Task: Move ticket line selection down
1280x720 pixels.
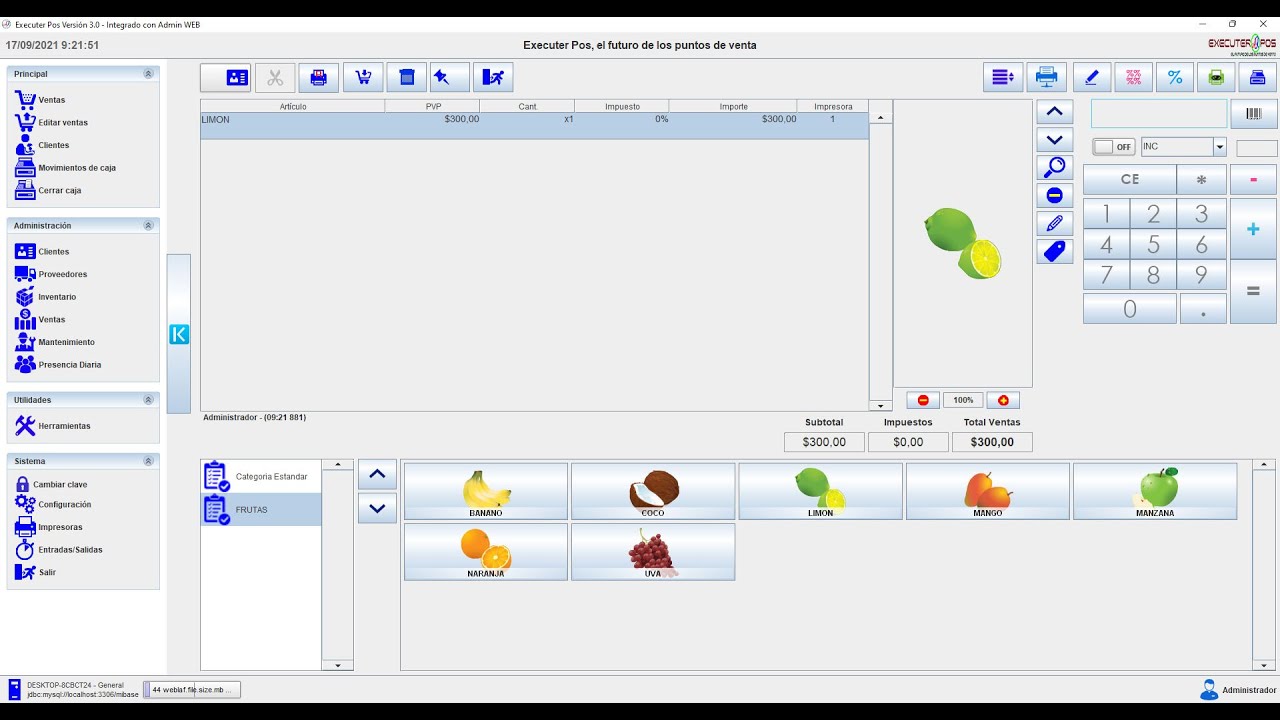Action: tap(1054, 139)
